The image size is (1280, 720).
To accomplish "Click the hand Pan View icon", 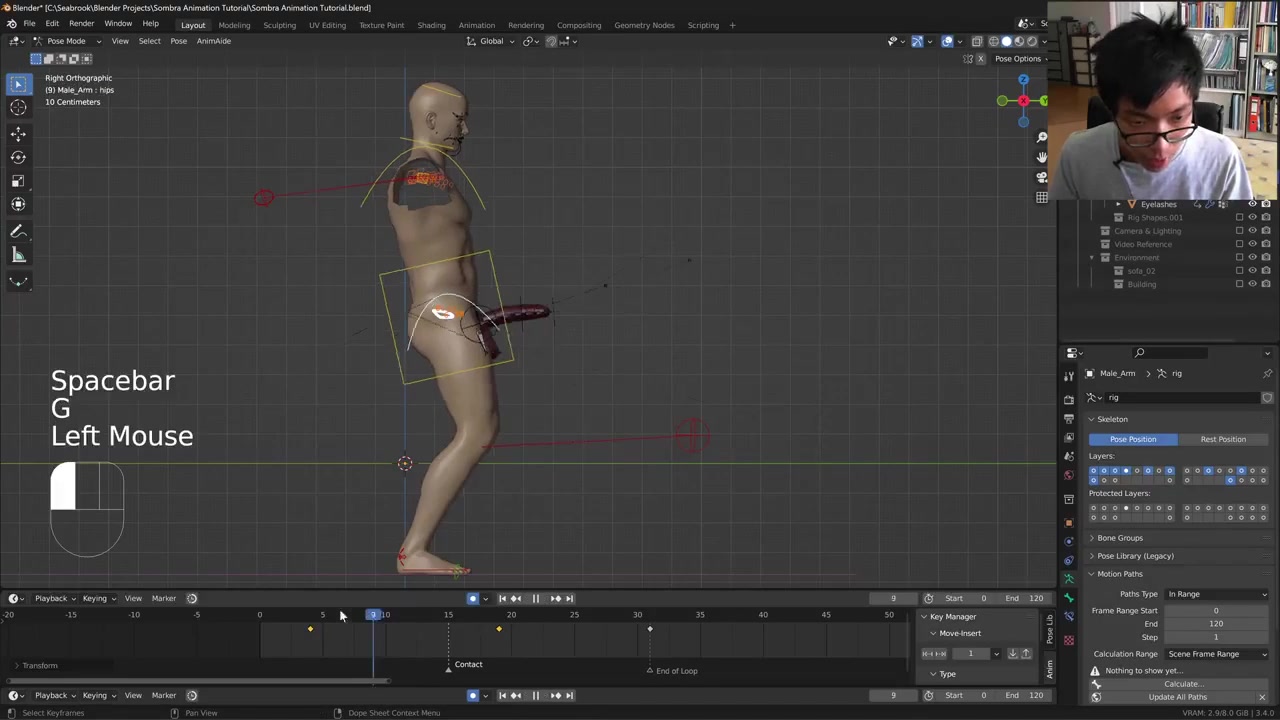I will [x=1041, y=157].
